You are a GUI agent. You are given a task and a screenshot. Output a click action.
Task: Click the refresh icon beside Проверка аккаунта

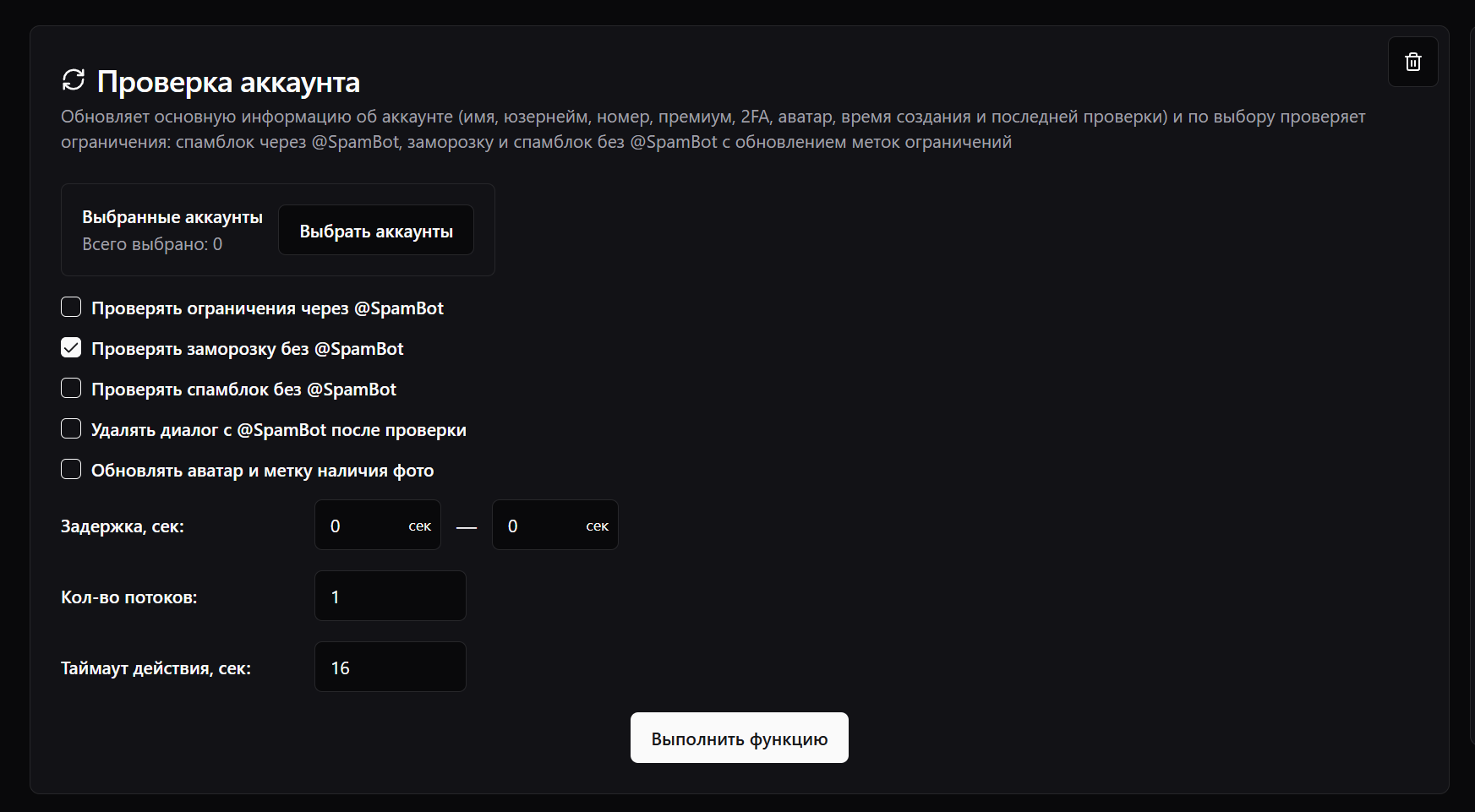pyautogui.click(x=74, y=80)
